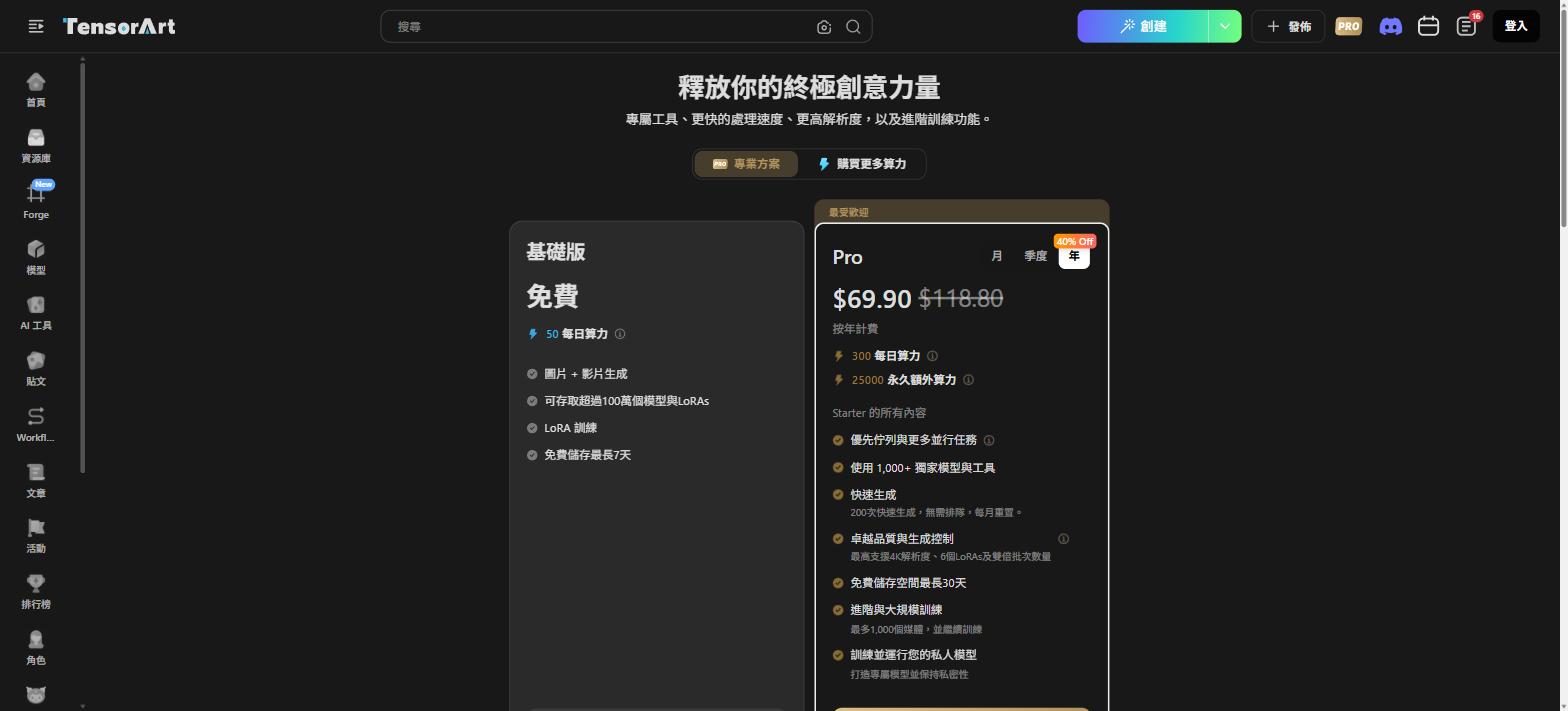Click the 最受歡迎 label
Viewport: 1568px width, 711px height.
click(x=848, y=212)
